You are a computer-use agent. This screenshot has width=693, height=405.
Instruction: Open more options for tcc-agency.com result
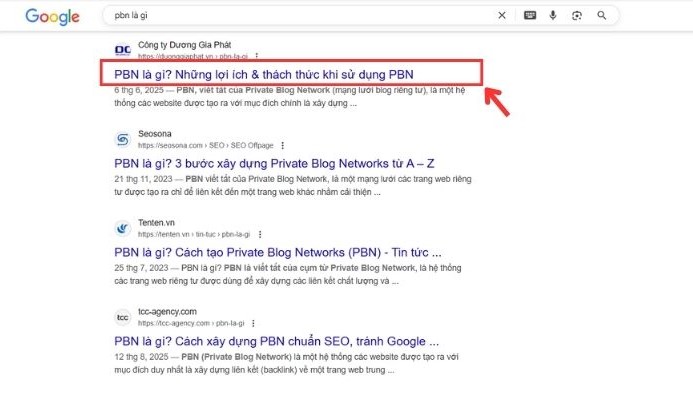253,323
